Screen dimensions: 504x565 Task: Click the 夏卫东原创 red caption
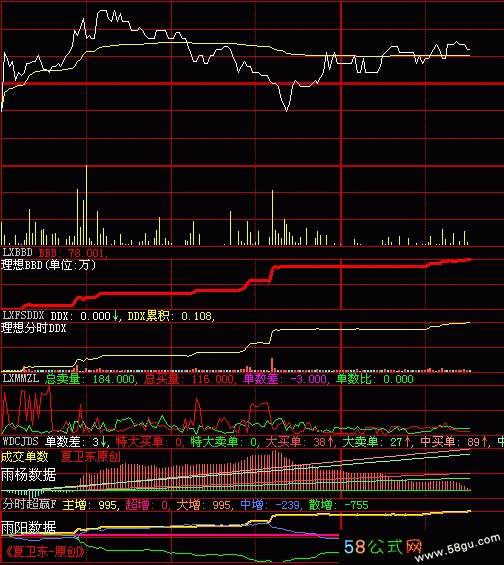(x=90, y=457)
